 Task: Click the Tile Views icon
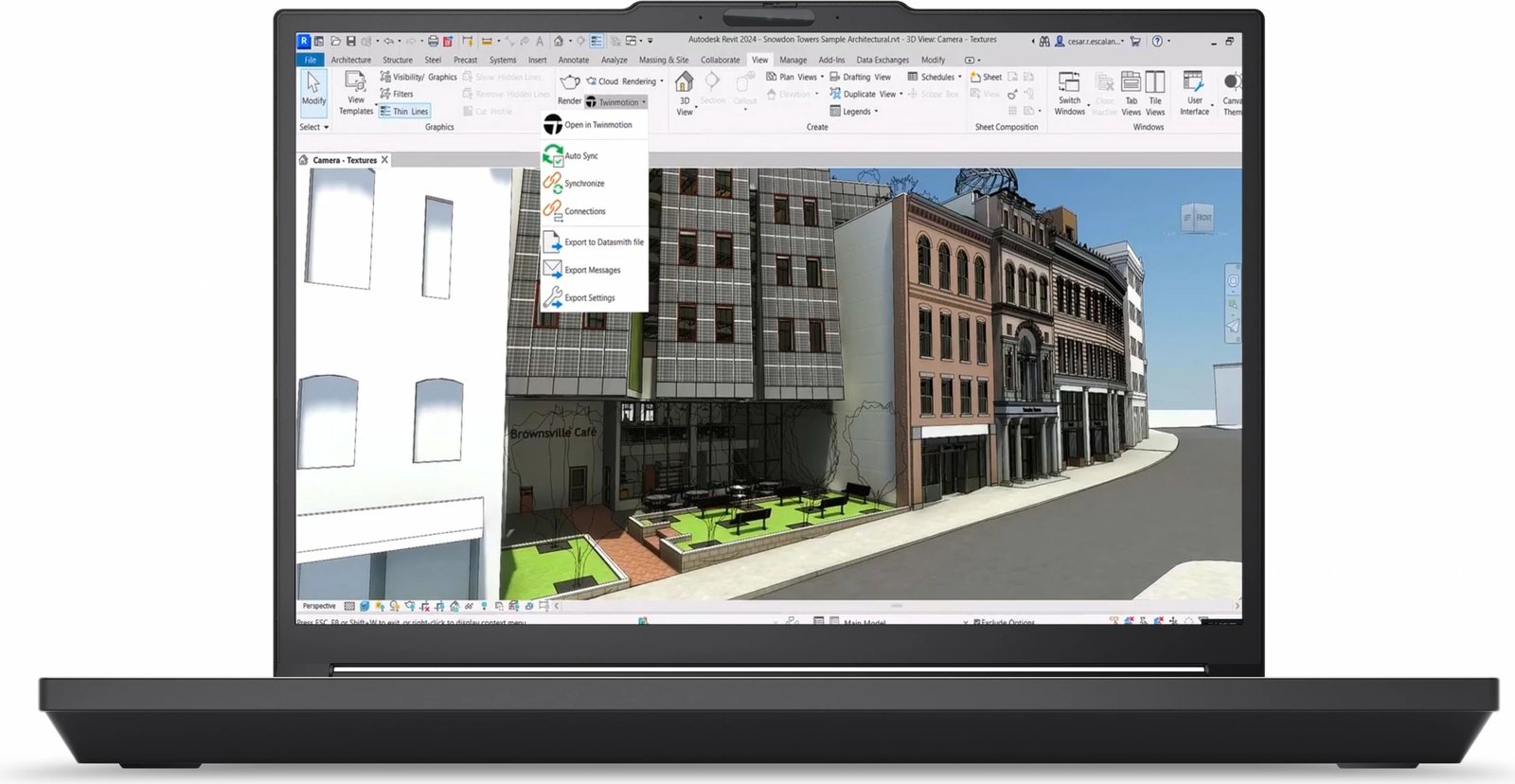1155,83
